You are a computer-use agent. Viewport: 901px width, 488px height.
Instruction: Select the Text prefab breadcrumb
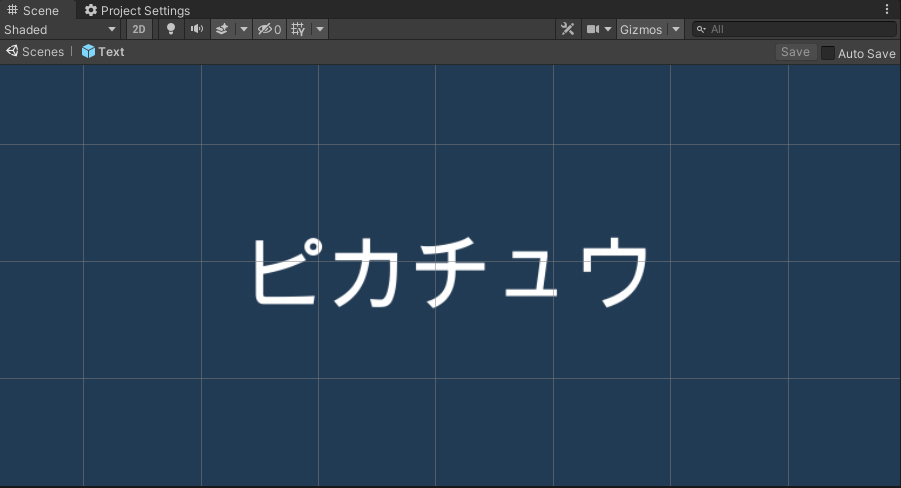[x=103, y=52]
